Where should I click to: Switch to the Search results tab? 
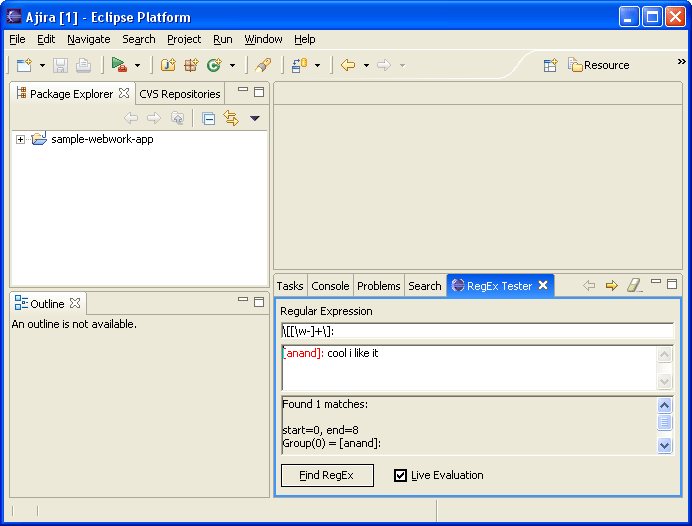425,286
